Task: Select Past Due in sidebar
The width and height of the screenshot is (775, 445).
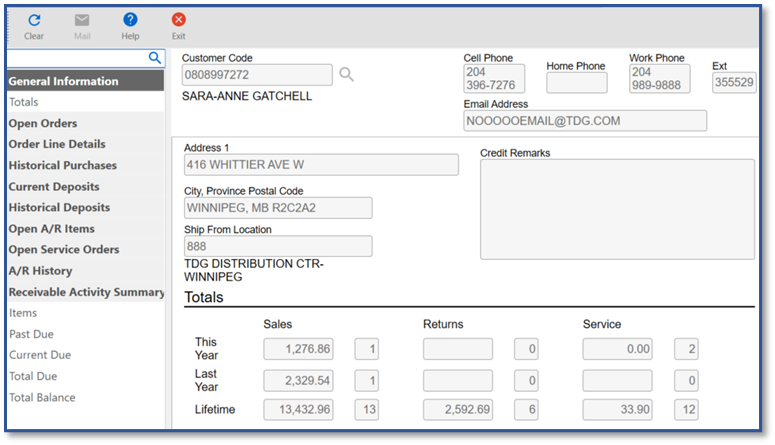Action: 86,334
